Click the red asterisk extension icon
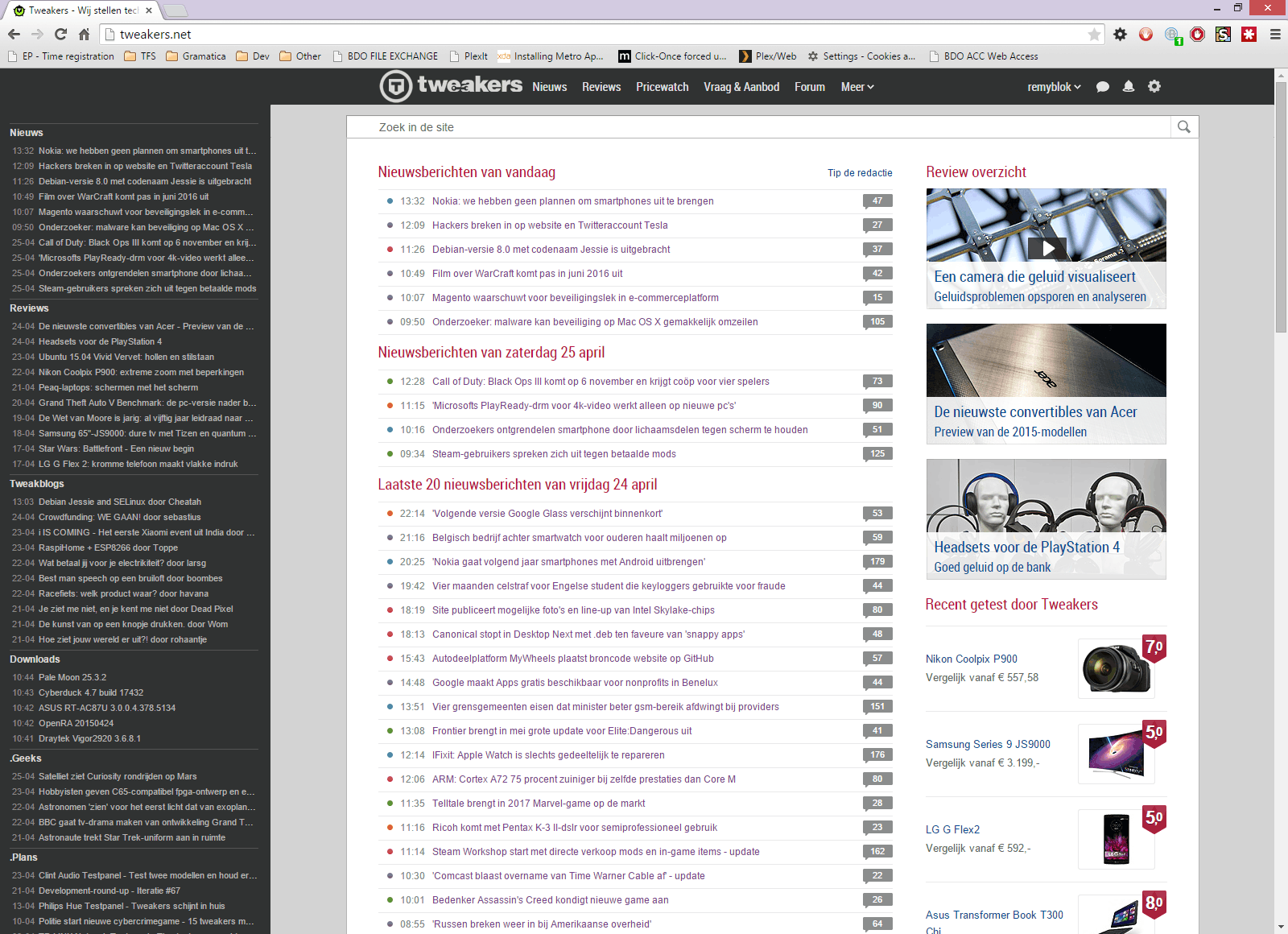This screenshot has height=934, width=1288. pos(1249,34)
